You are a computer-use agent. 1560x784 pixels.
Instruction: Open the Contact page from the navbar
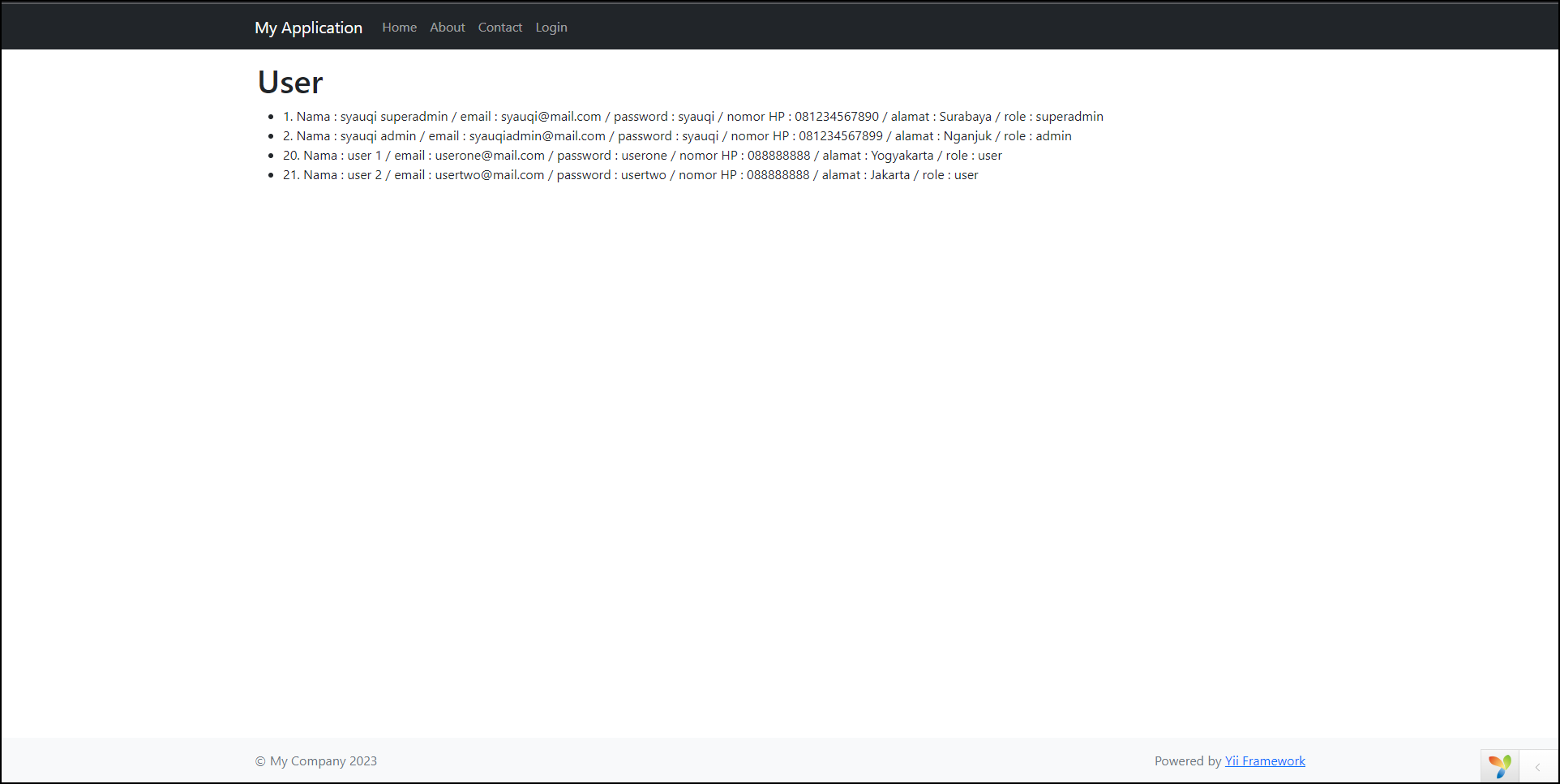pyautogui.click(x=499, y=27)
